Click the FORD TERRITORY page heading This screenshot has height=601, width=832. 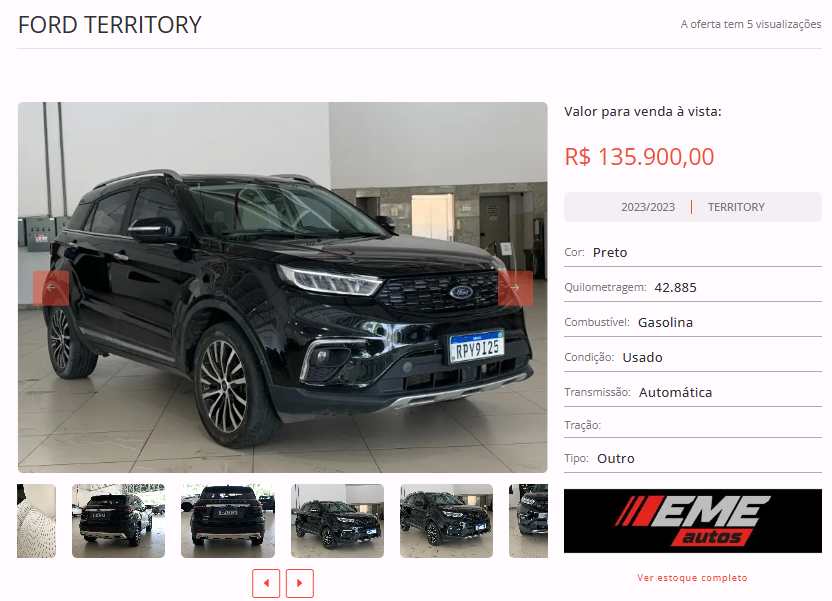click(110, 25)
